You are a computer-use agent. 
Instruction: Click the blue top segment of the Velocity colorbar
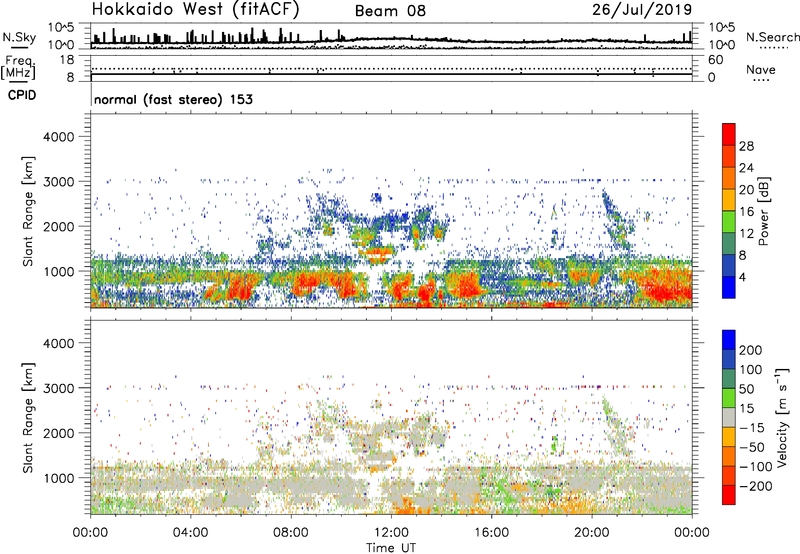click(729, 340)
